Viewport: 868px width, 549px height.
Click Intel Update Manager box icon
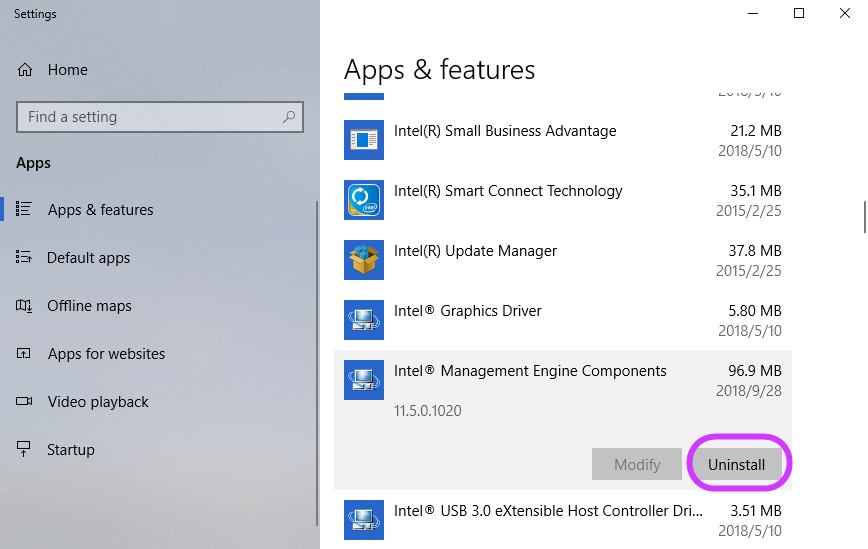coord(364,260)
